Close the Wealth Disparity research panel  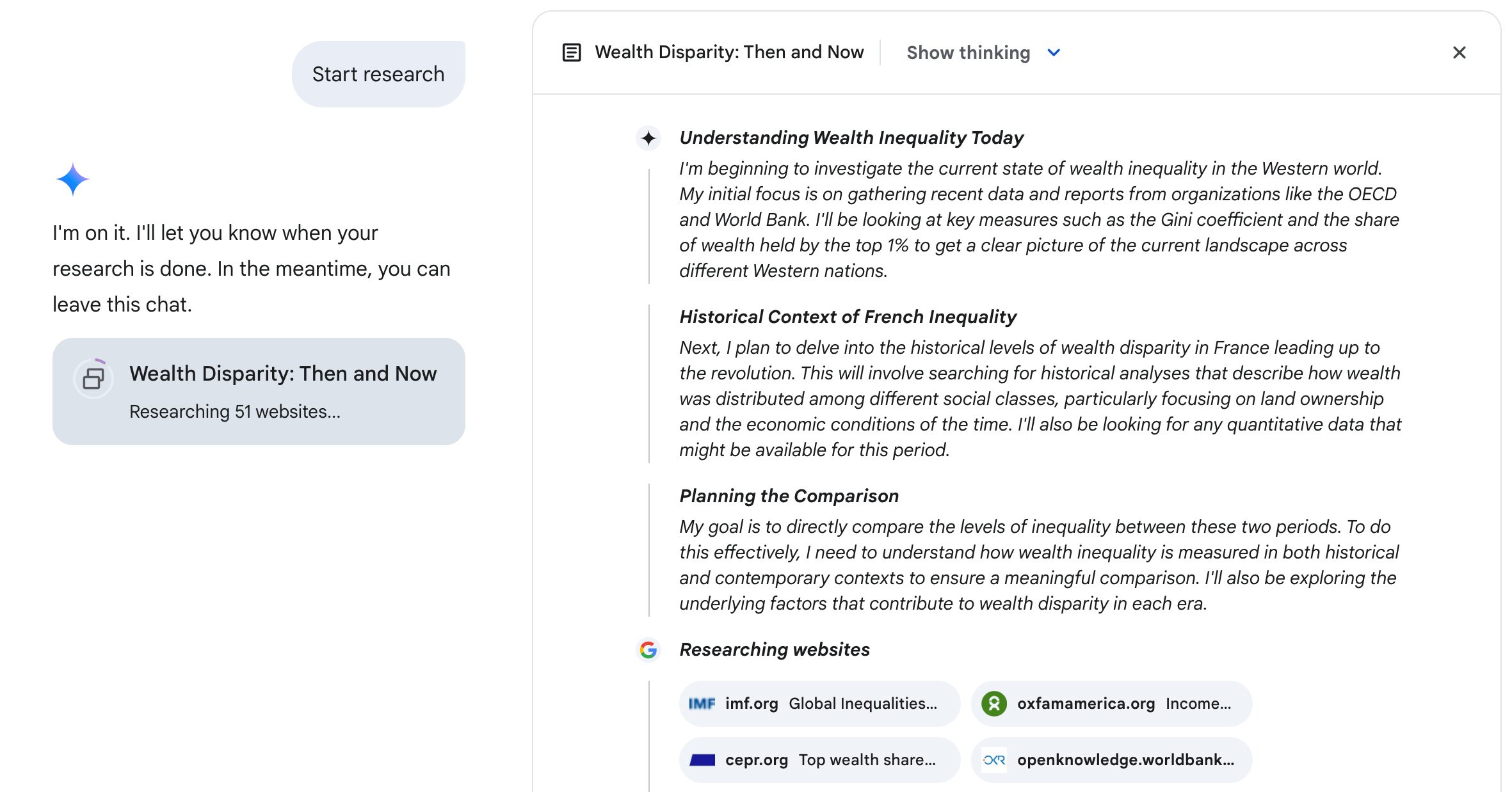(1459, 52)
